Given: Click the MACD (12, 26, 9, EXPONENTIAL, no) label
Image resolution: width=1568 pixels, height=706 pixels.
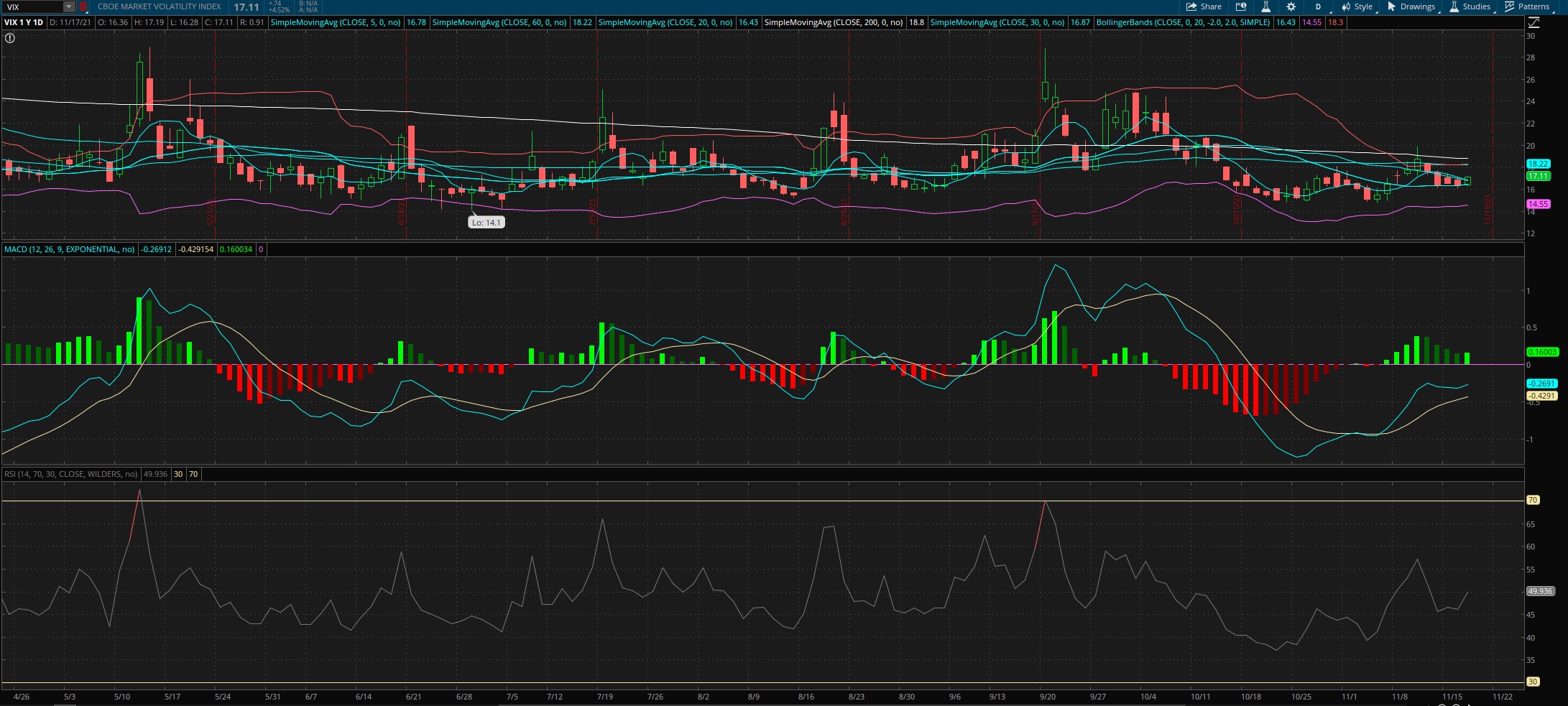Looking at the screenshot, I should pyautogui.click(x=69, y=249).
